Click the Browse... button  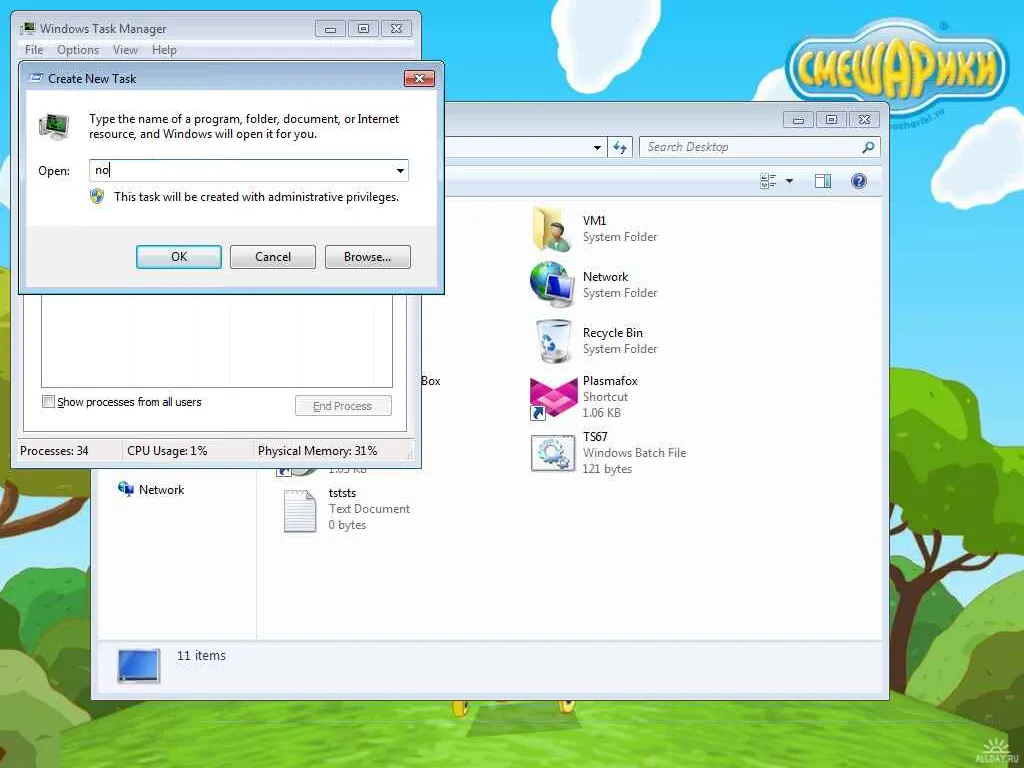click(x=368, y=257)
